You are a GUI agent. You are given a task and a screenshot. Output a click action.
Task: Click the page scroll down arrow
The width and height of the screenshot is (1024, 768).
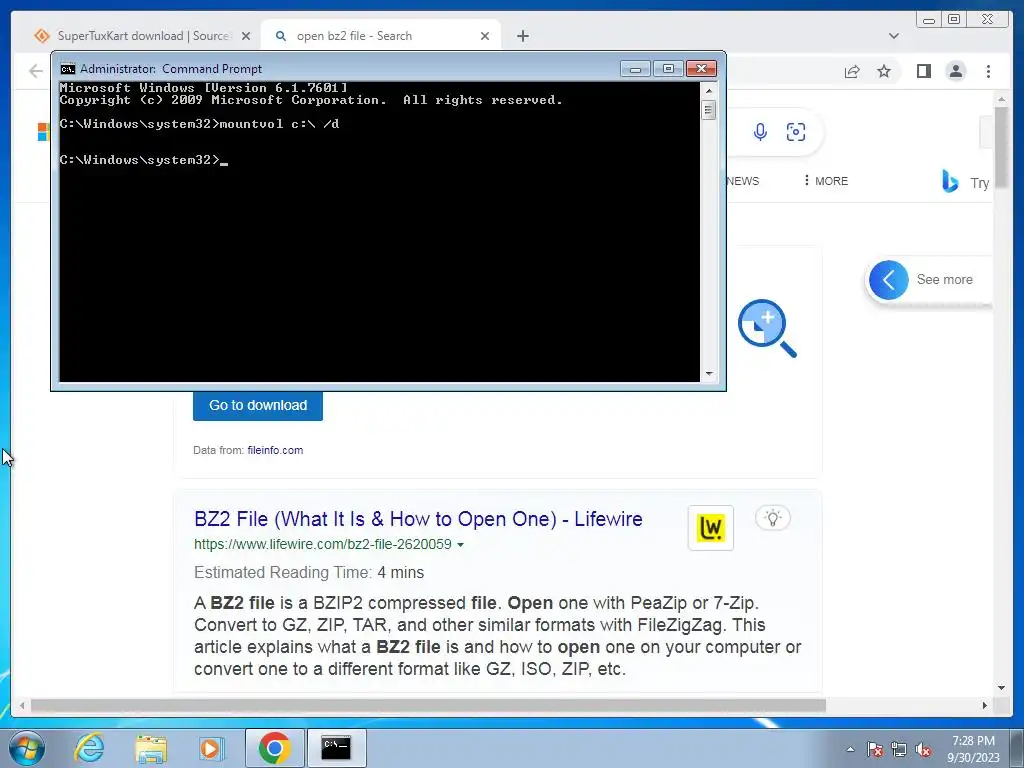click(x=1001, y=688)
